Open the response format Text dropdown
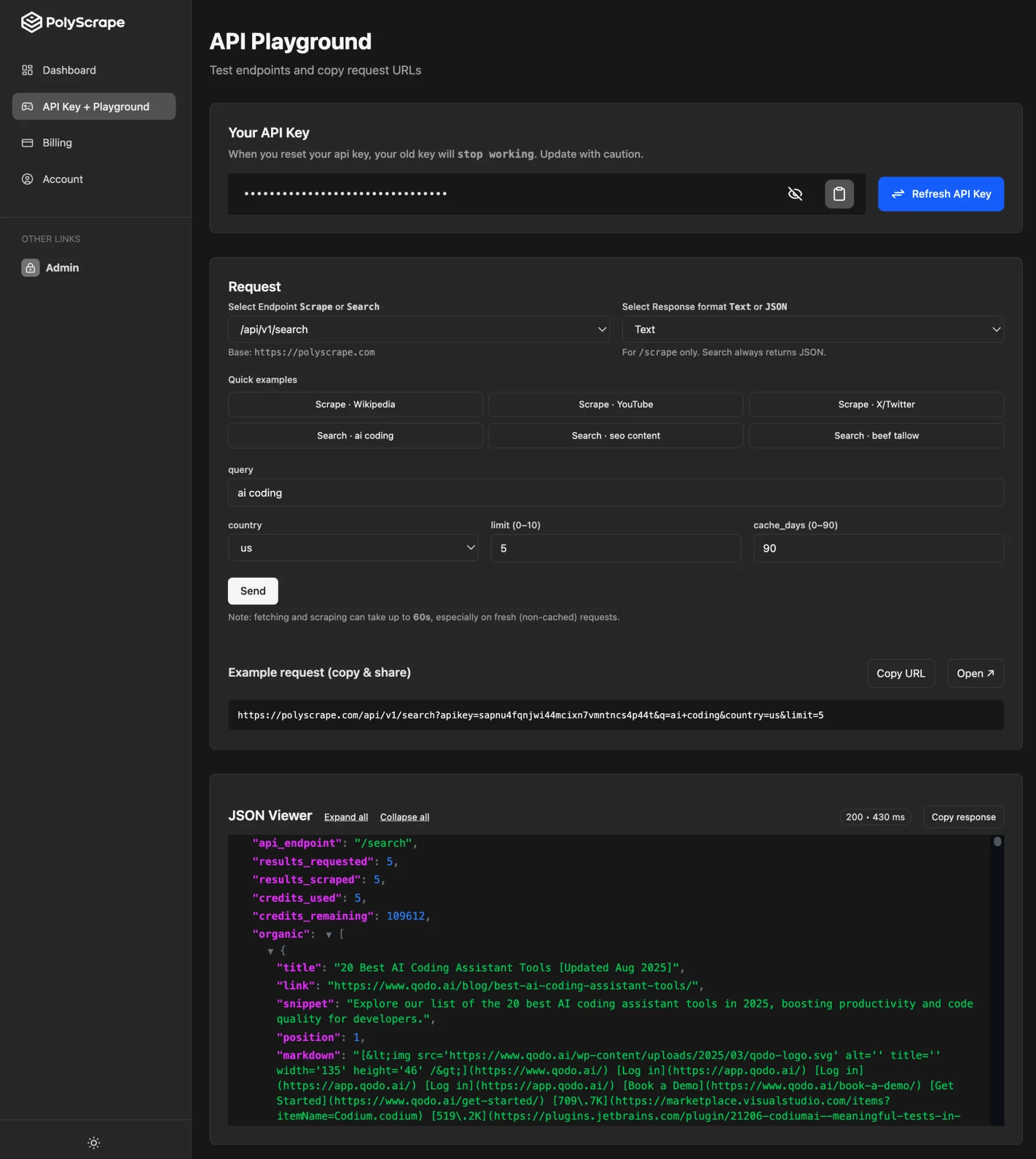 coord(813,329)
